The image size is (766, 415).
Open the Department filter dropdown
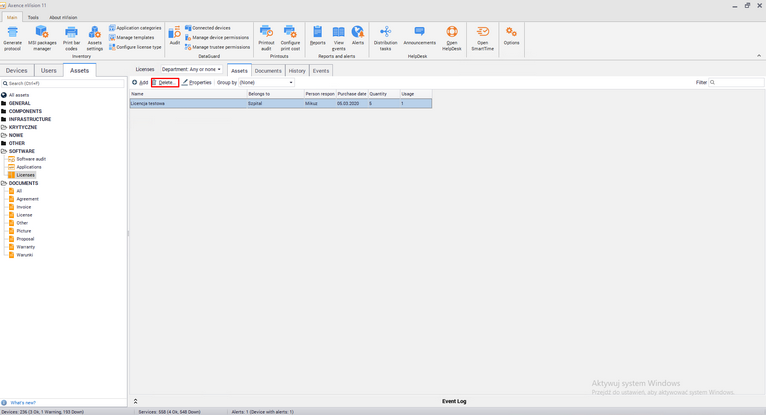click(191, 70)
